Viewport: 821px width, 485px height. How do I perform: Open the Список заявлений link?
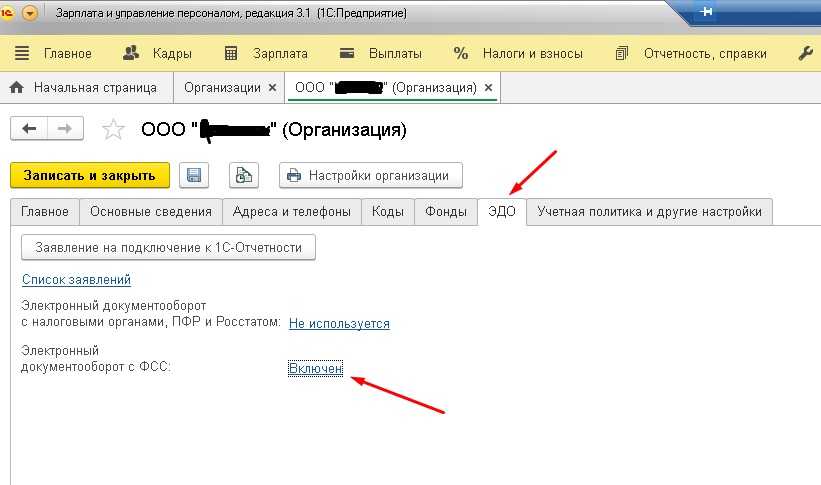[x=76, y=280]
